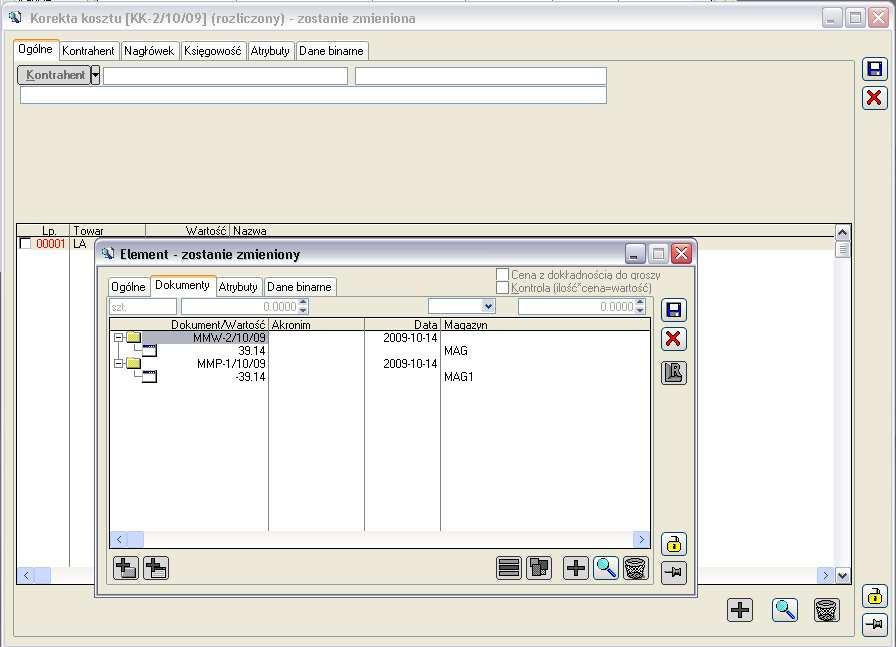Viewport: 896px width, 647px height.
Task: Collapse the MMP-1/10/09 tree node
Action: pos(118,363)
